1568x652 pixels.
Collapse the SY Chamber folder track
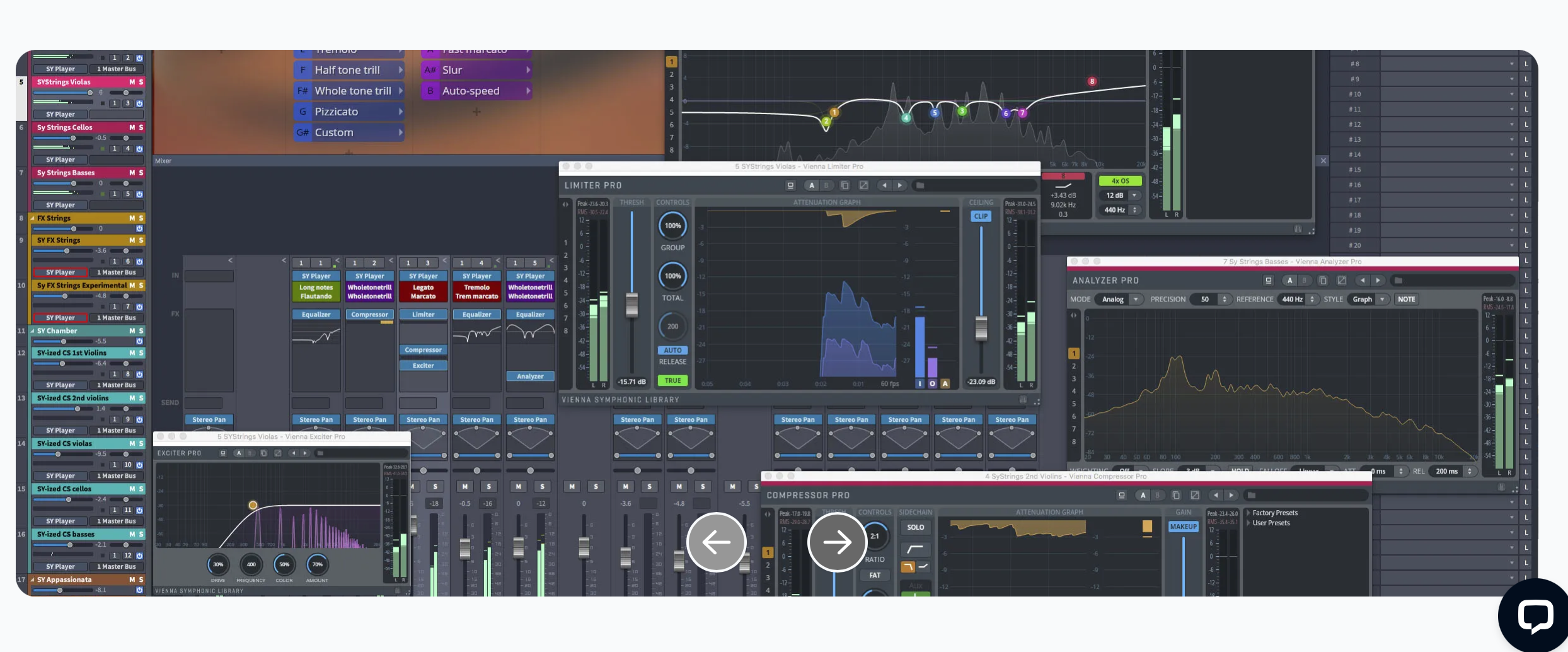(x=33, y=331)
